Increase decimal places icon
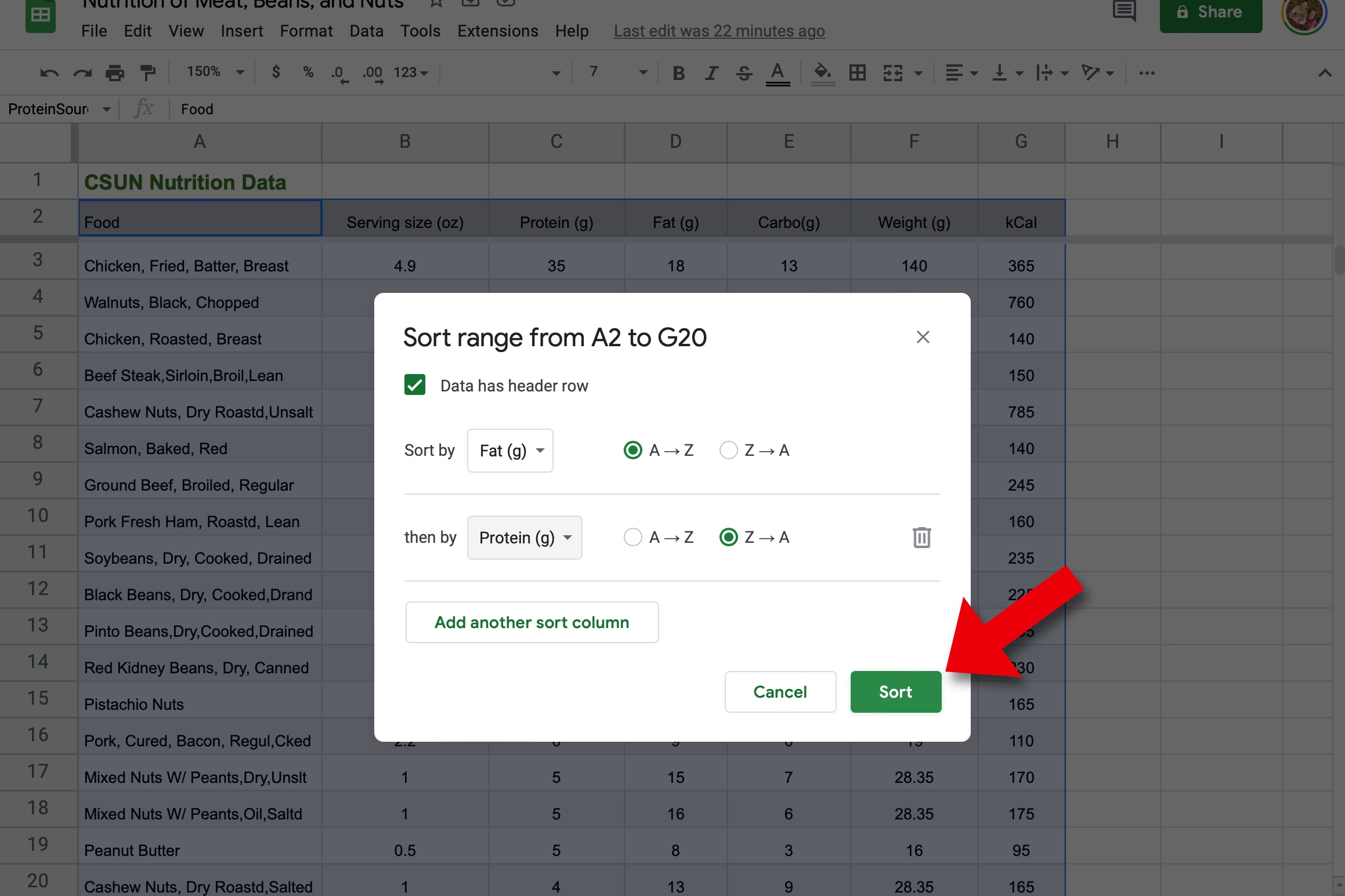The width and height of the screenshot is (1345, 896). tap(373, 73)
